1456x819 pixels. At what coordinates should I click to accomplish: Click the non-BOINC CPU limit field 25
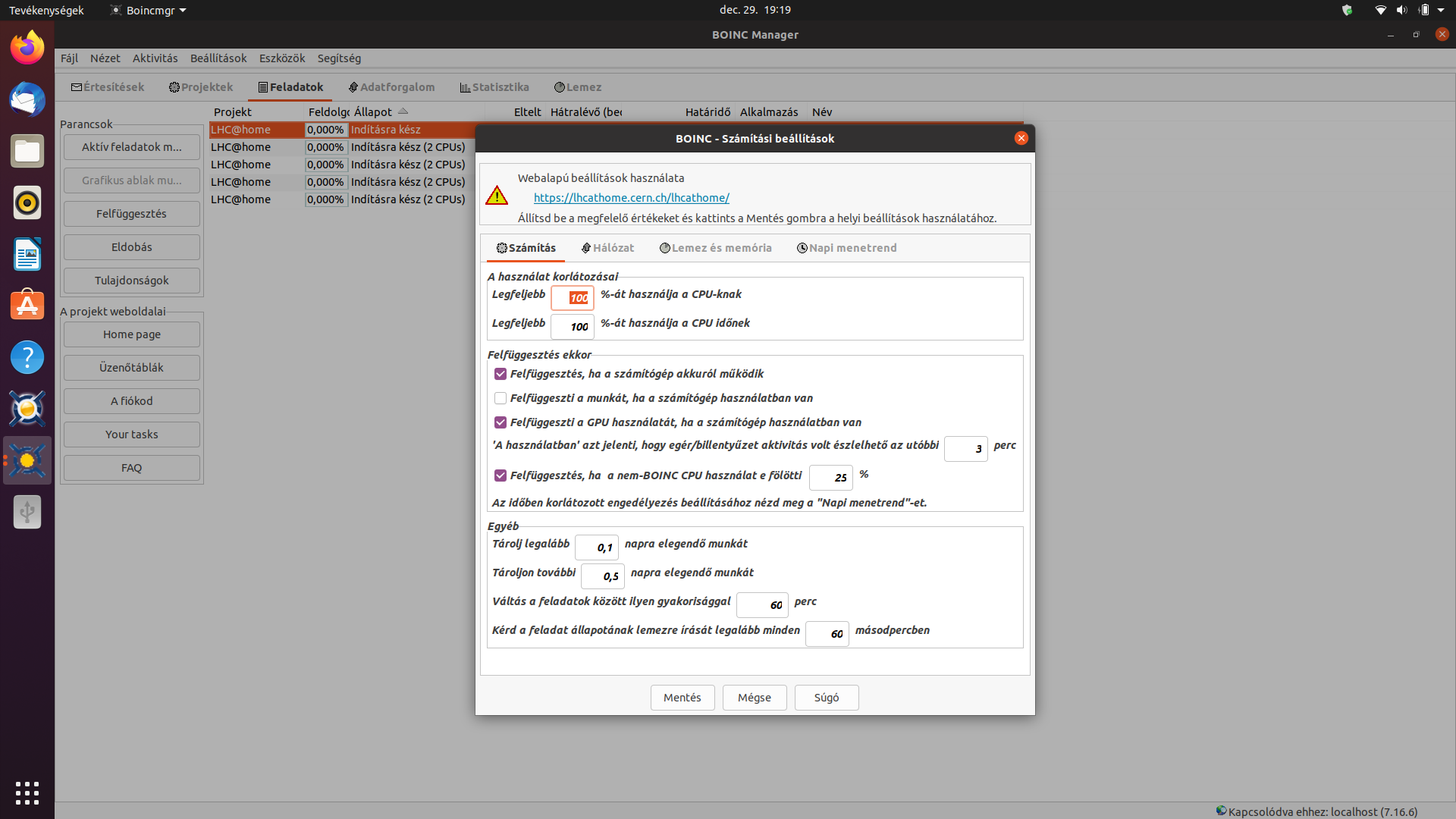tap(830, 478)
